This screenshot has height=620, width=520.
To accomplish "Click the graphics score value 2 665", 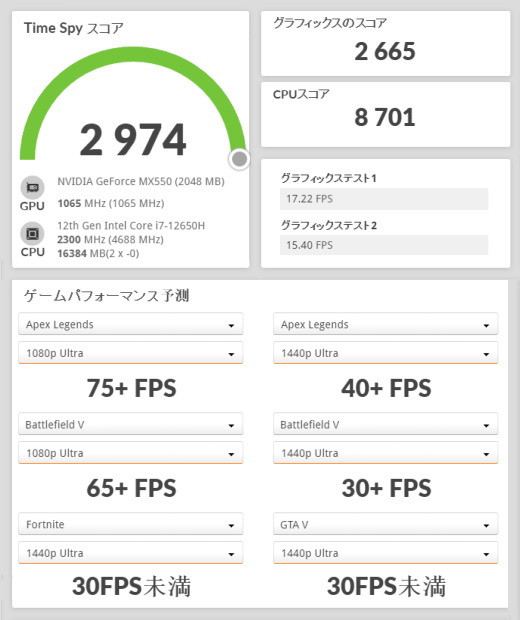I will (385, 51).
